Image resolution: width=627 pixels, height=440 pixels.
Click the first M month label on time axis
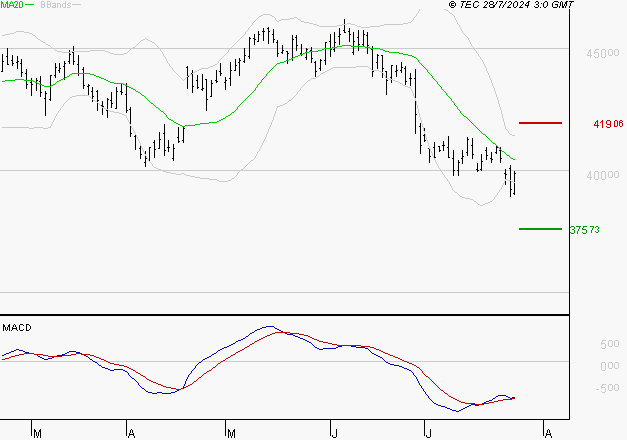tap(37, 434)
